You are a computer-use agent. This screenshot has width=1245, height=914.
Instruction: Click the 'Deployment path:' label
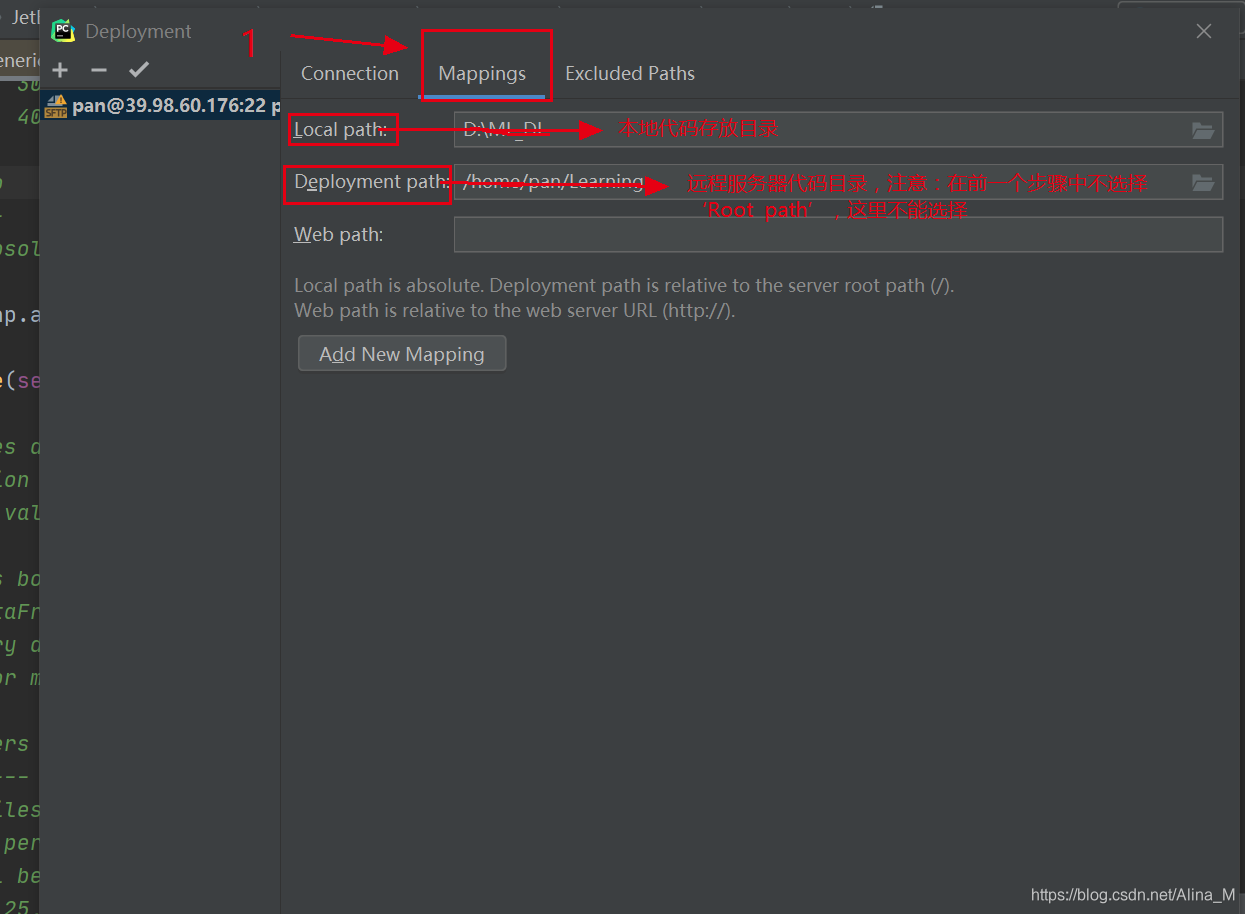point(370,182)
